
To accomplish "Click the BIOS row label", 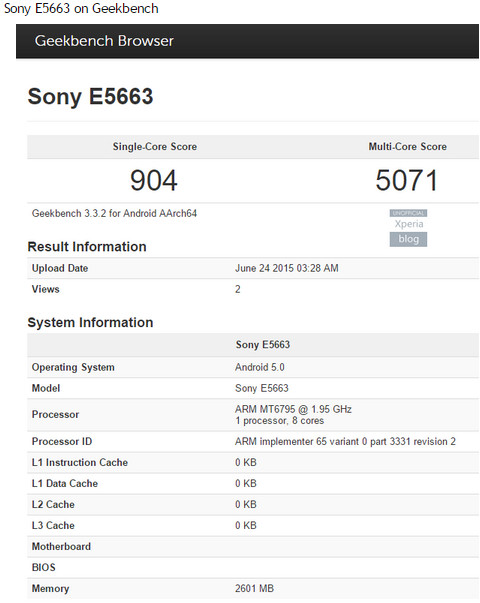I will pyautogui.click(x=43, y=568).
